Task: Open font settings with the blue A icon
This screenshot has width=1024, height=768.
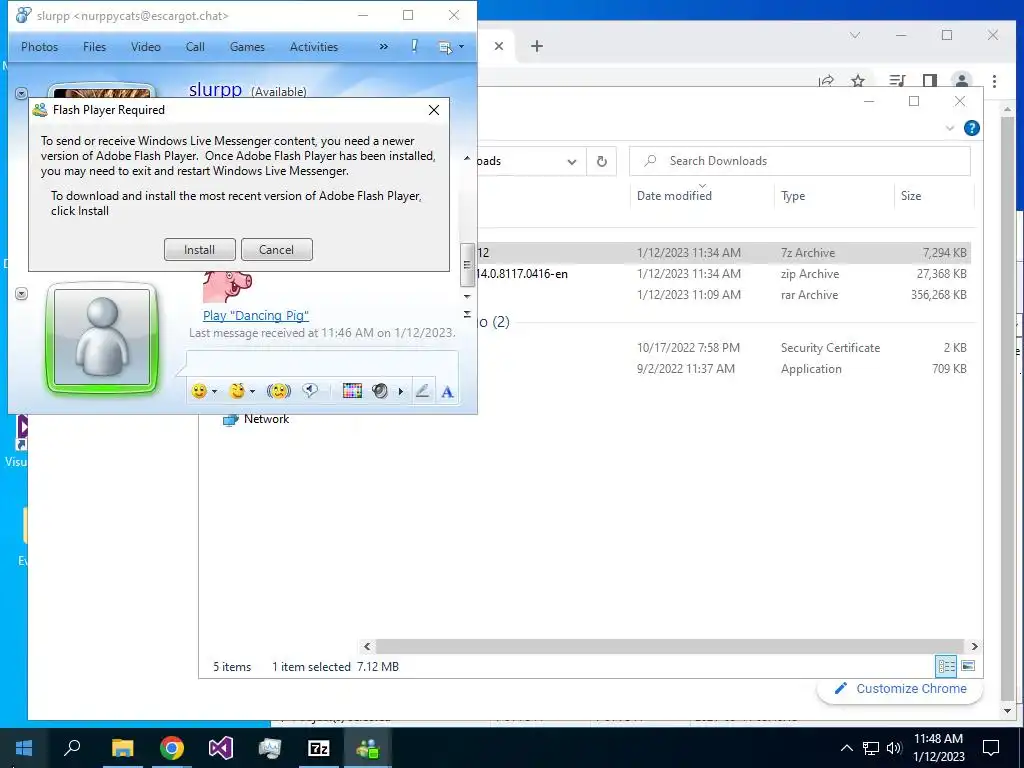Action: 447,392
